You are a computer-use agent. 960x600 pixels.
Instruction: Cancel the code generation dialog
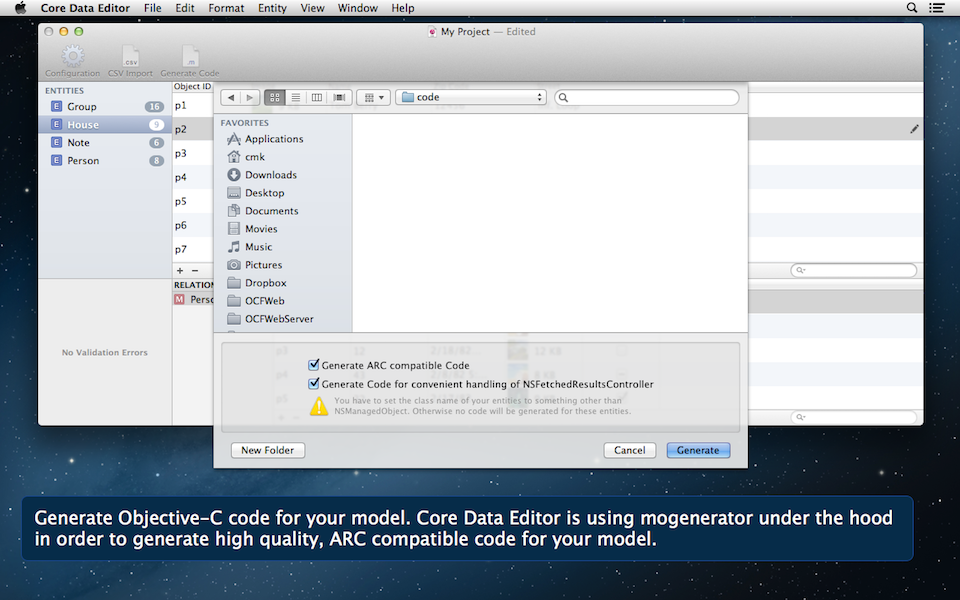click(x=629, y=450)
